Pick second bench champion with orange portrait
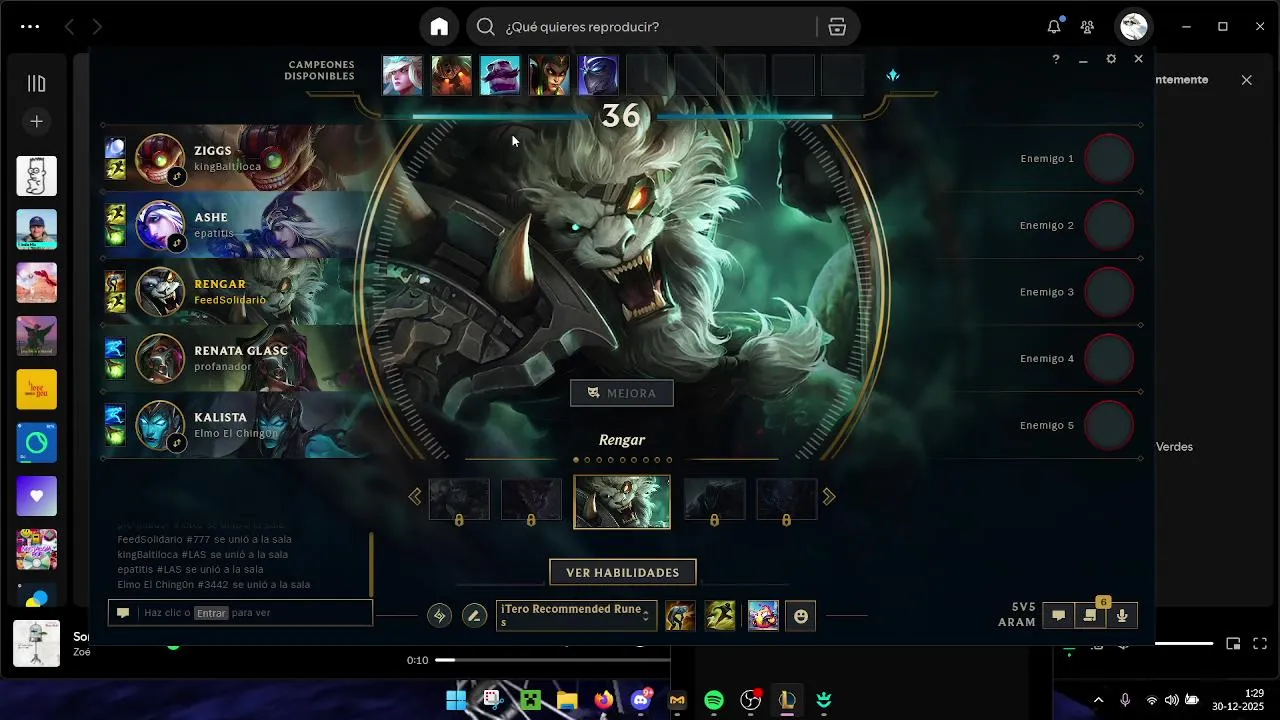This screenshot has height=720, width=1280. point(451,75)
